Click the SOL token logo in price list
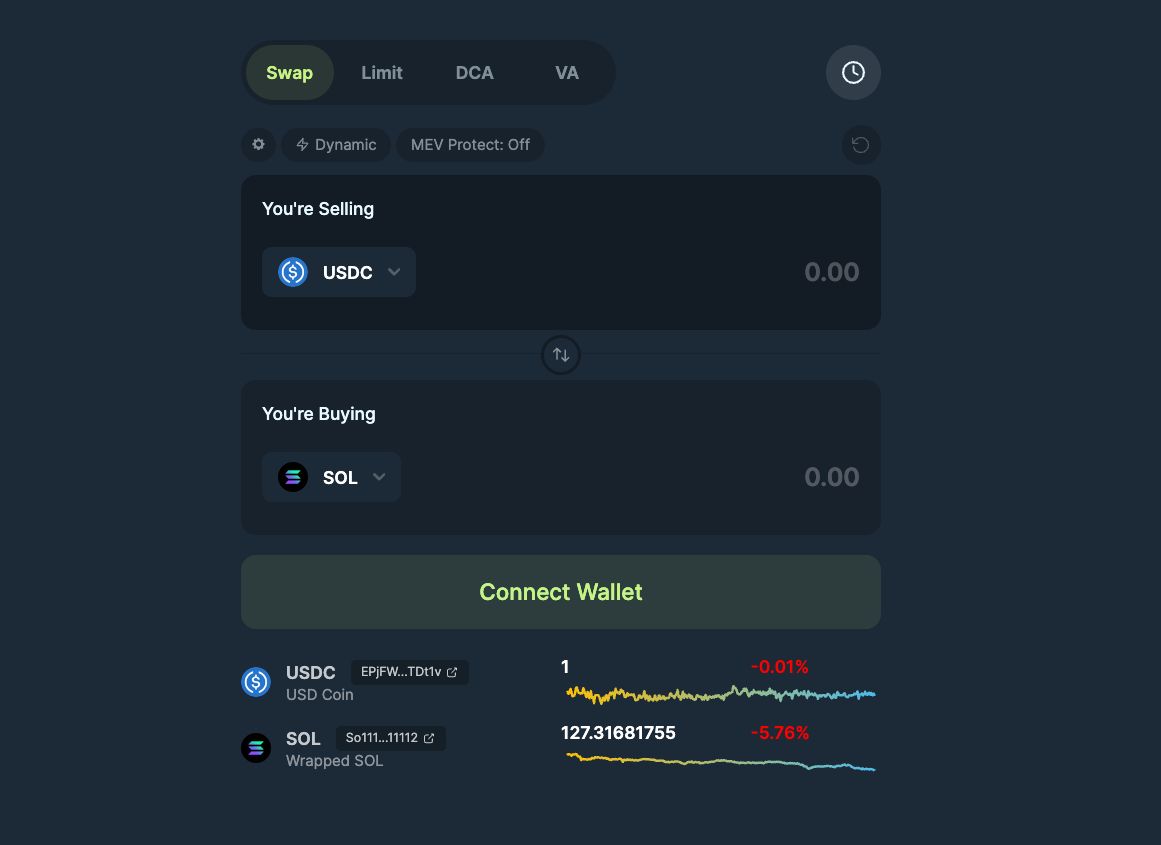1161x845 pixels. click(x=256, y=748)
